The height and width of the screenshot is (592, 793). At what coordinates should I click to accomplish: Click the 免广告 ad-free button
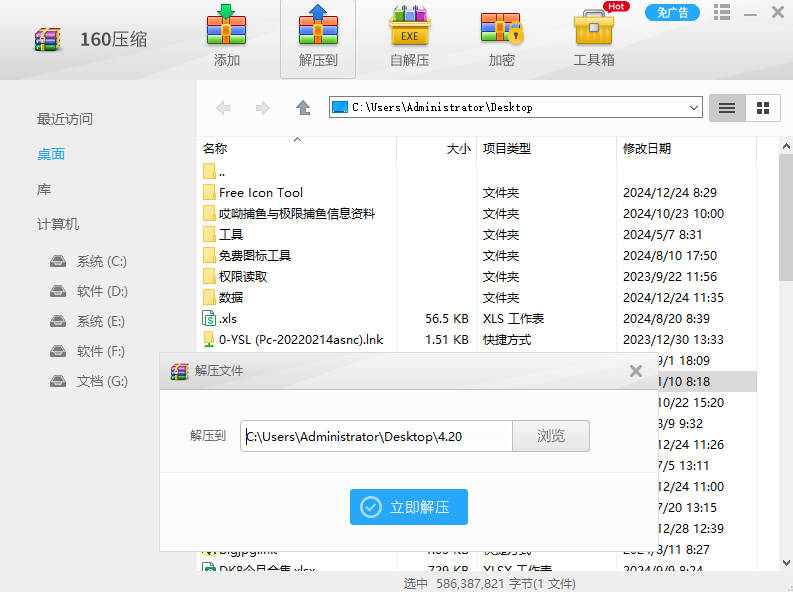[x=672, y=12]
